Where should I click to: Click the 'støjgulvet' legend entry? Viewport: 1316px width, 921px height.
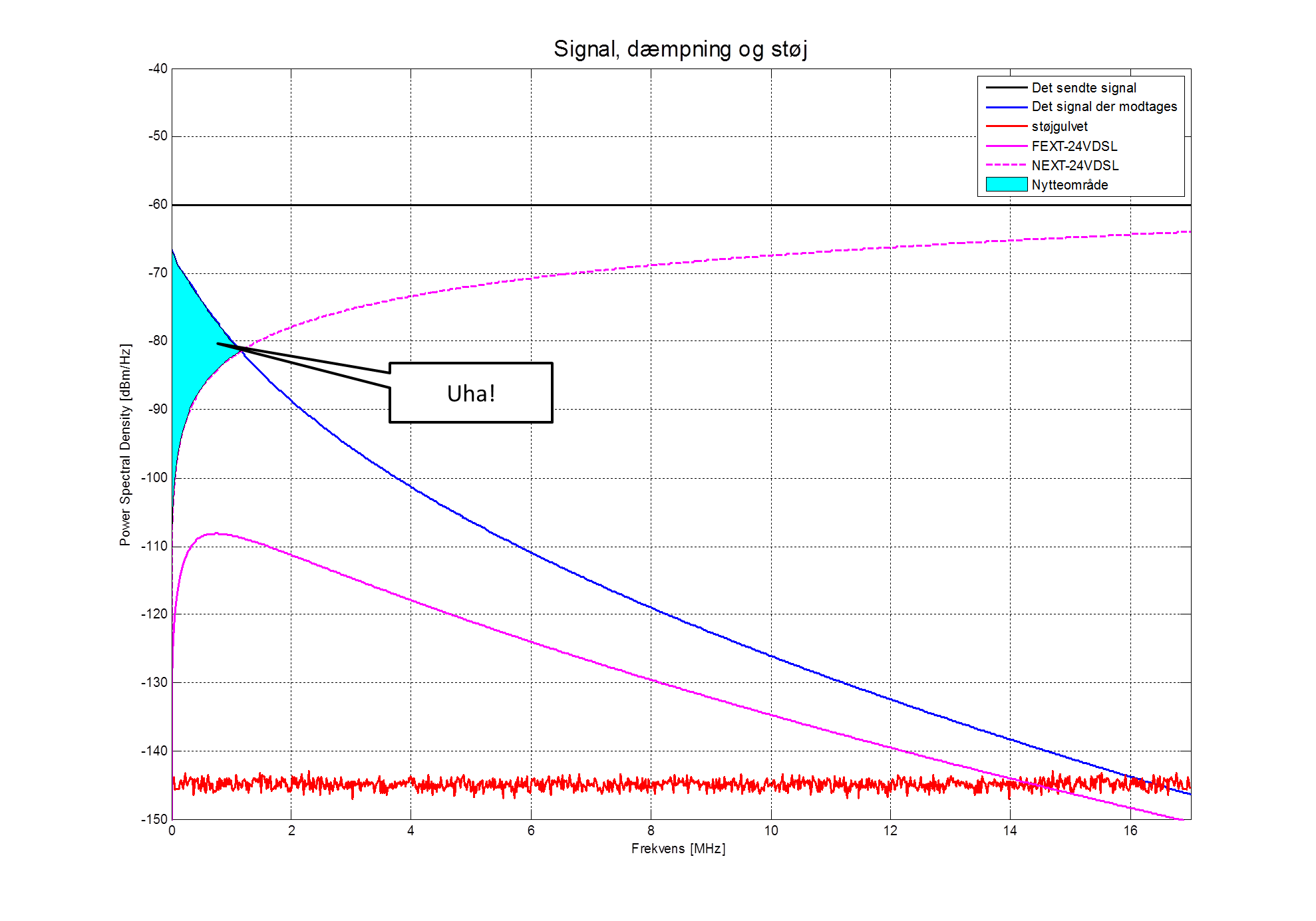1059,126
